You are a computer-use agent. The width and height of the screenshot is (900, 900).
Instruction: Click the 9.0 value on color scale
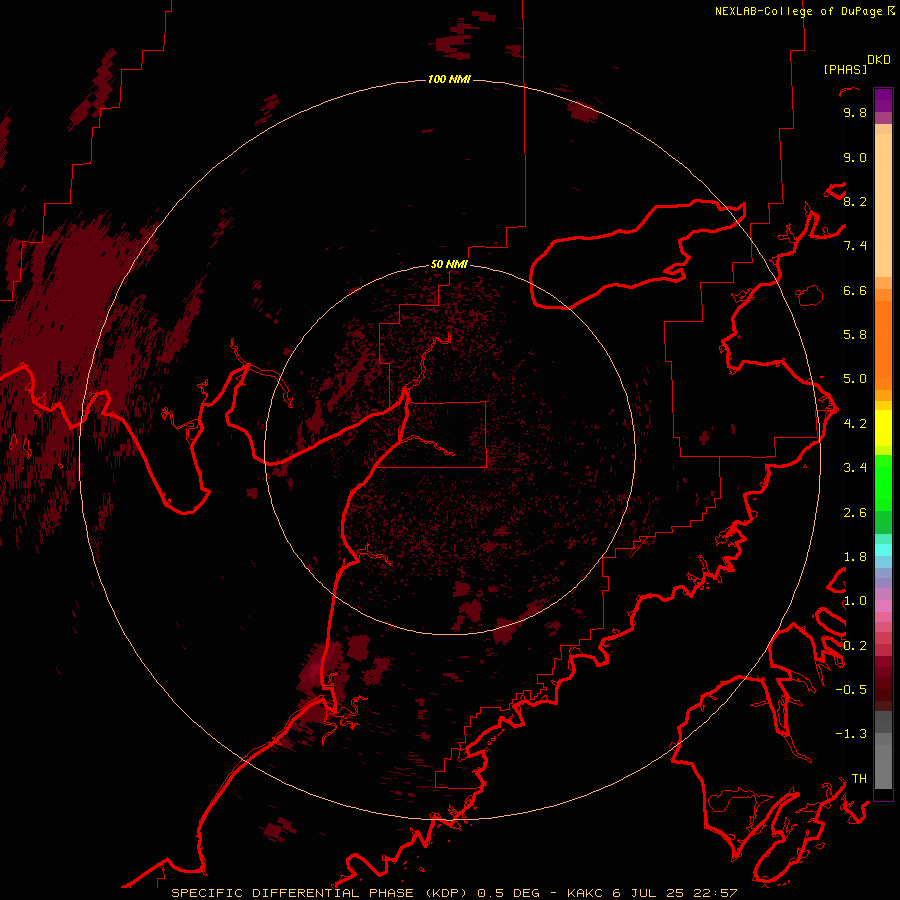tap(855, 158)
